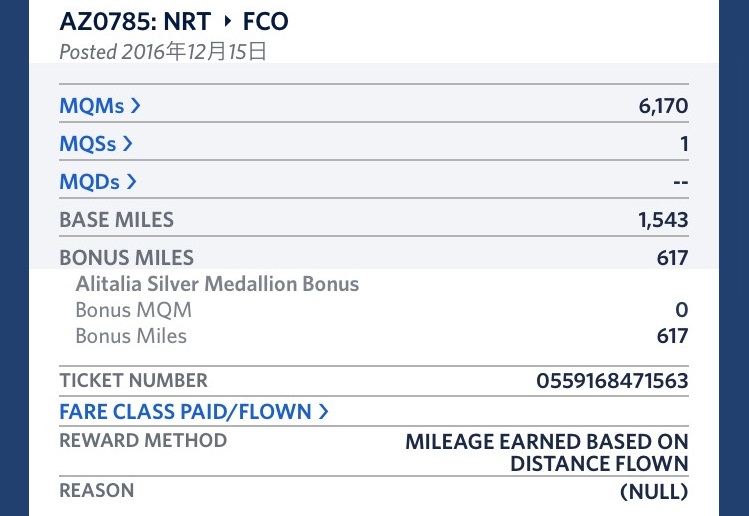Open the MQDs details link
Viewport: 749px width, 516px height.
pos(98,182)
